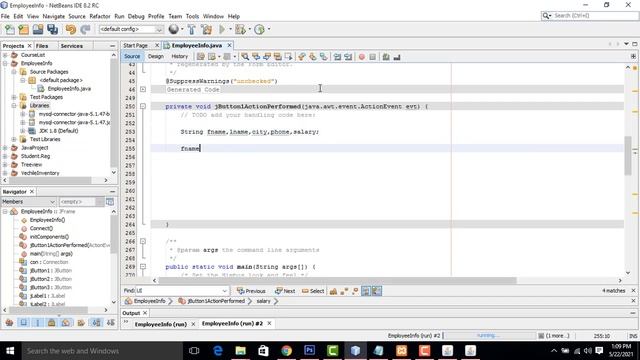The width and height of the screenshot is (640, 360).
Task: Click Select button in find bar
Action: [x=313, y=291]
